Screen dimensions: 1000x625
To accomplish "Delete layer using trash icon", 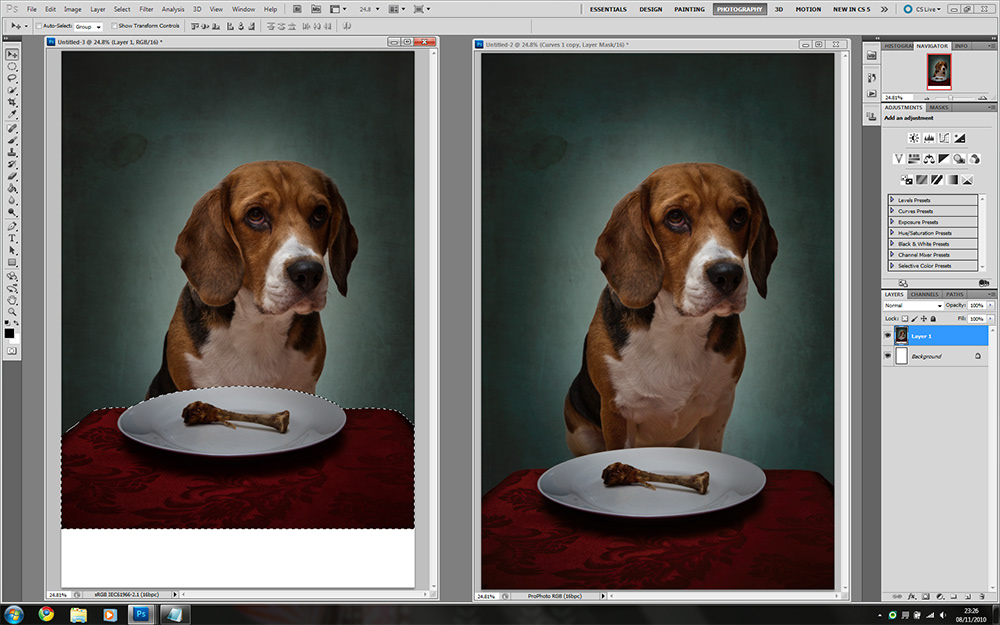I will 982,597.
